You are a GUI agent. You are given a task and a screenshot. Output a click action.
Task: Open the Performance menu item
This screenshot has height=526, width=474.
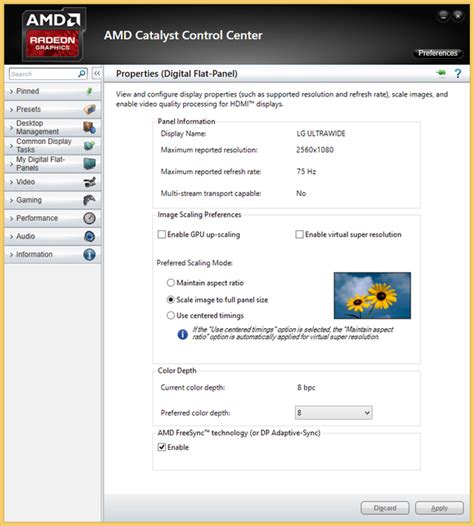(53, 218)
